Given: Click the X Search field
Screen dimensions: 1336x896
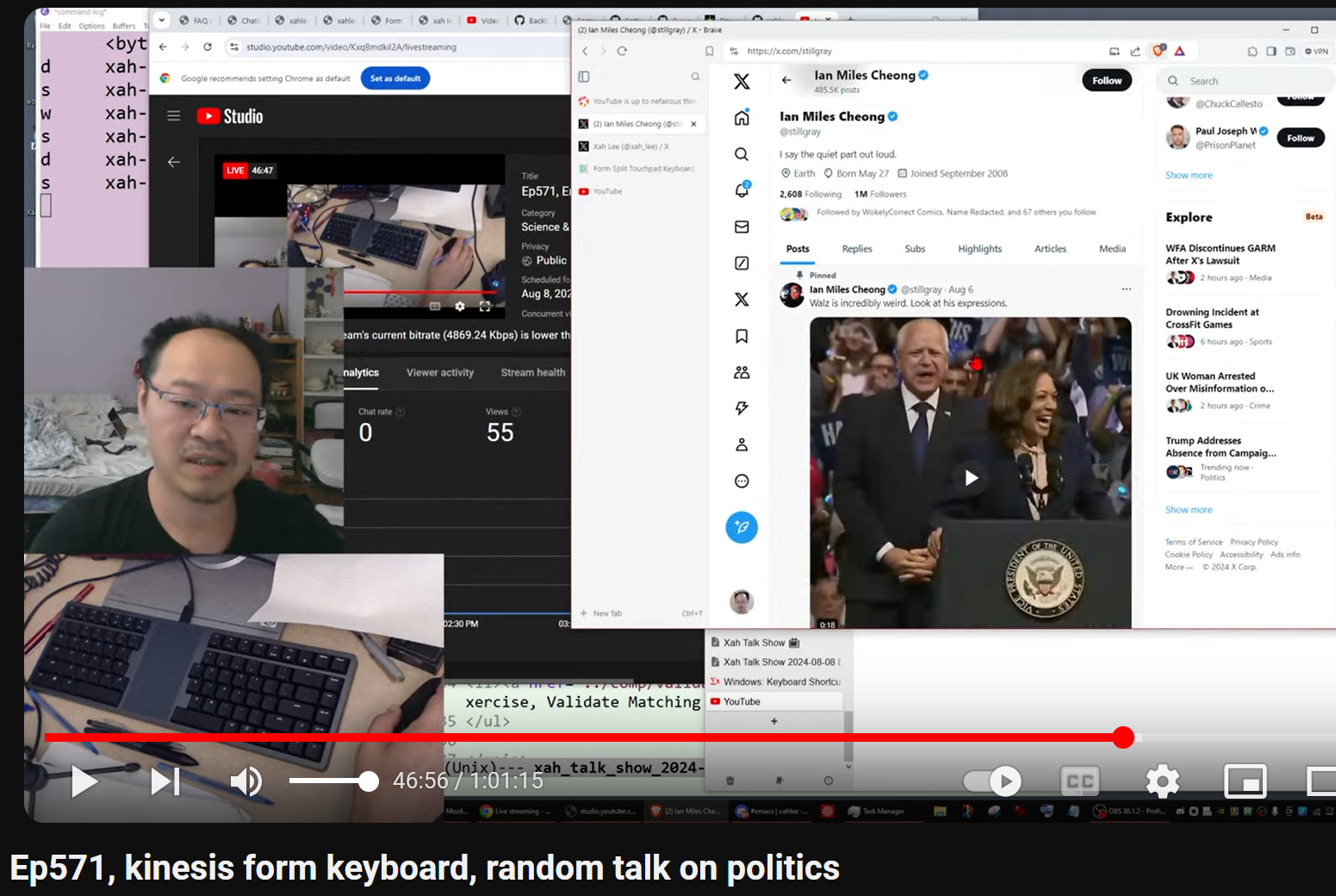Looking at the screenshot, I should click(1245, 81).
